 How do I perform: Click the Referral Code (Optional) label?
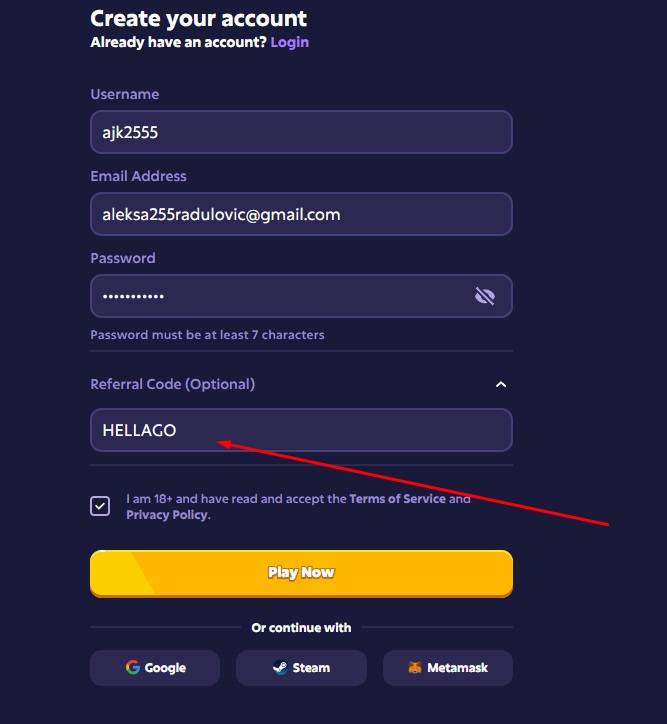click(x=172, y=384)
